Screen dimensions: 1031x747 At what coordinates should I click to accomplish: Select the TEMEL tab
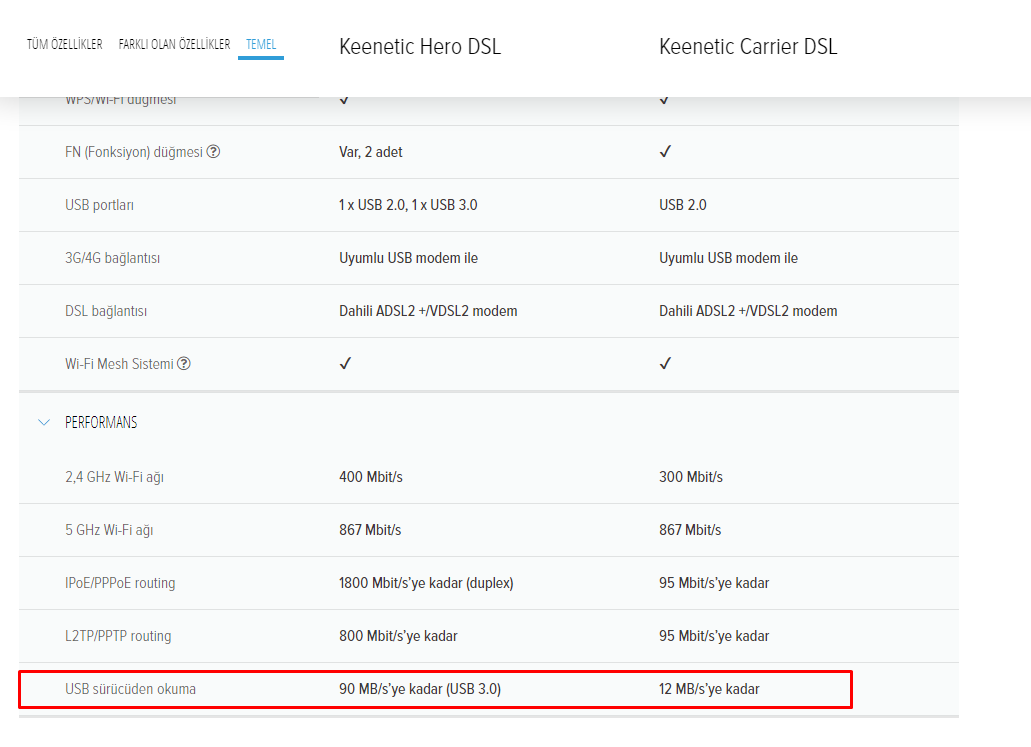coord(261,45)
